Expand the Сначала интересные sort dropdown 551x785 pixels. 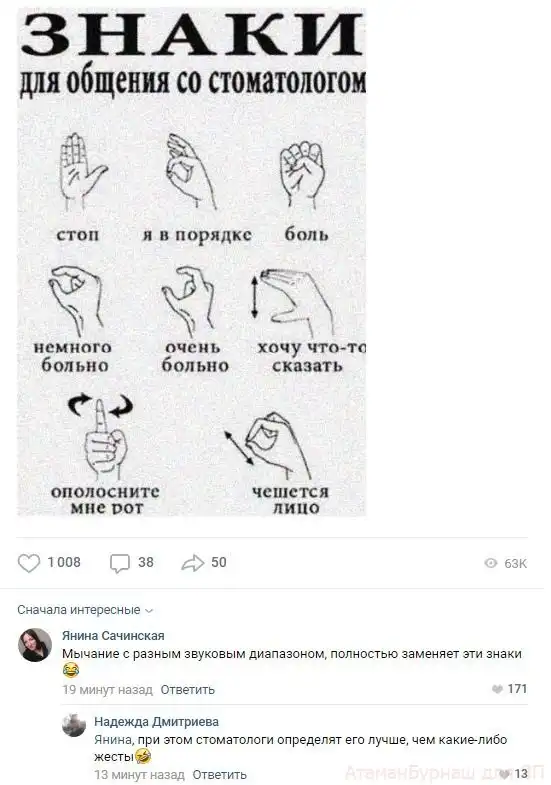(x=85, y=610)
